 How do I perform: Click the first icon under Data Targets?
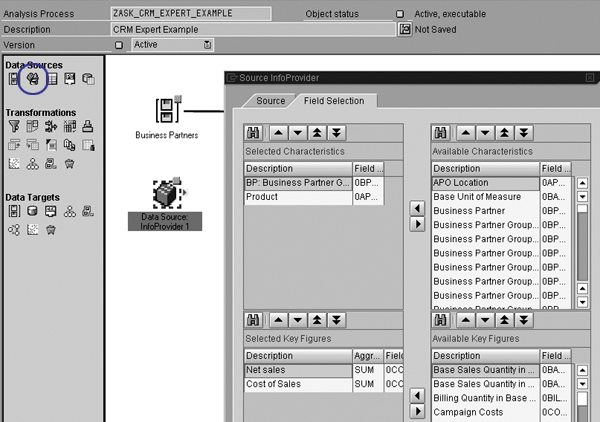tap(13, 212)
